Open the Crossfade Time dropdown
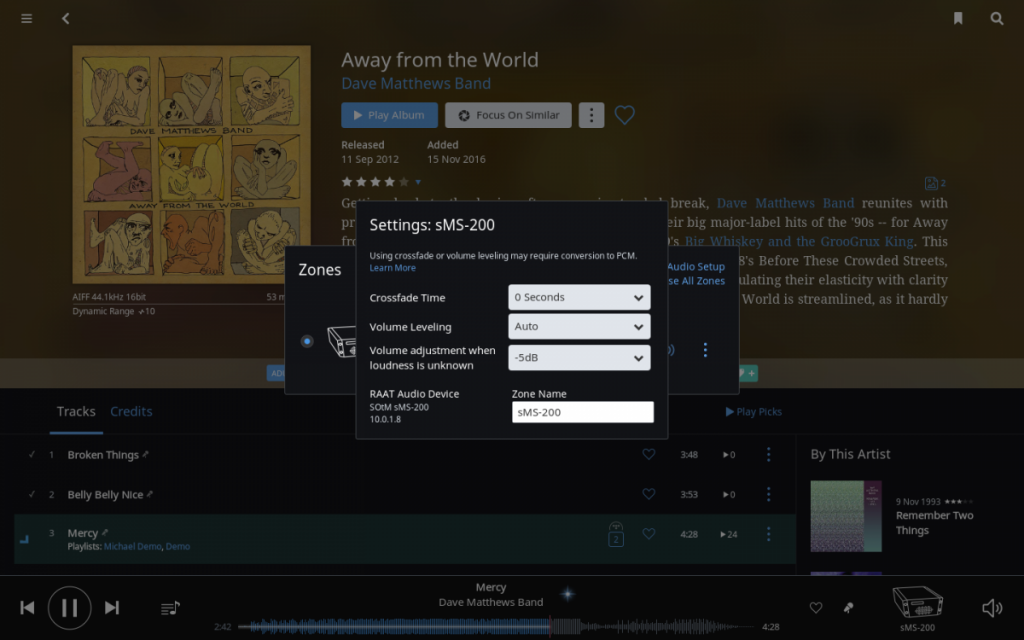 [579, 297]
